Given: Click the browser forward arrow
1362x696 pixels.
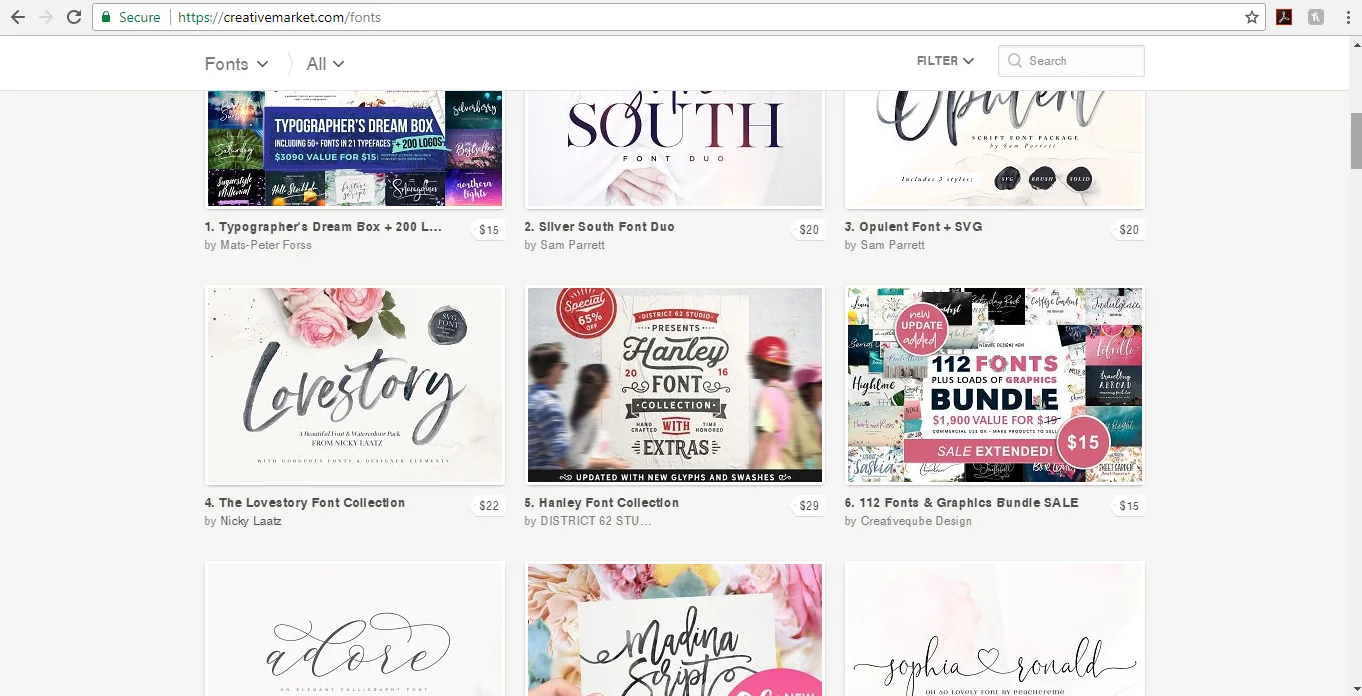Looking at the screenshot, I should tap(45, 17).
